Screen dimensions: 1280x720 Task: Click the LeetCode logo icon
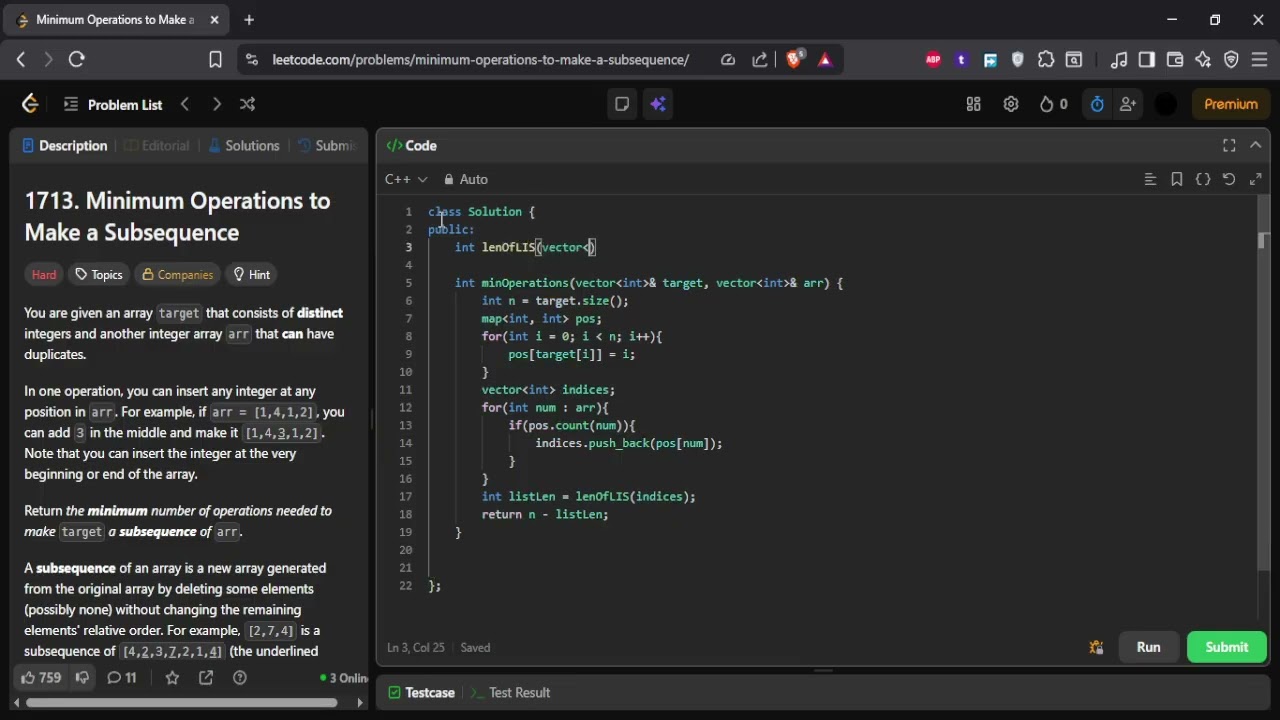30,104
